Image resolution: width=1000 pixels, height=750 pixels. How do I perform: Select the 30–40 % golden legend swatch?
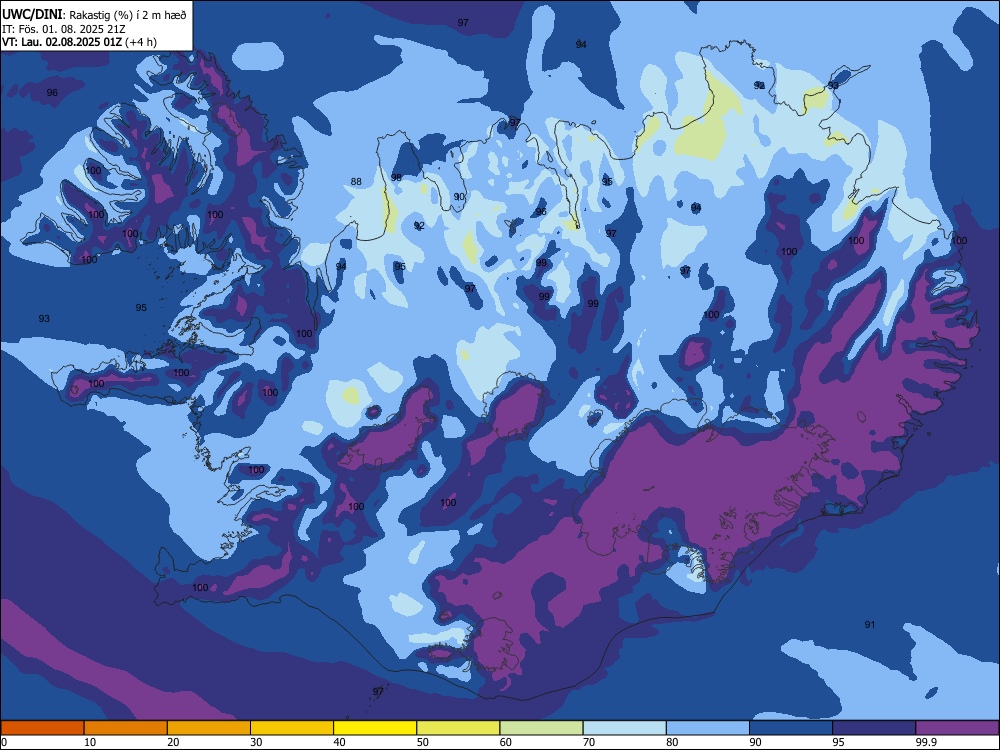pos(292,728)
